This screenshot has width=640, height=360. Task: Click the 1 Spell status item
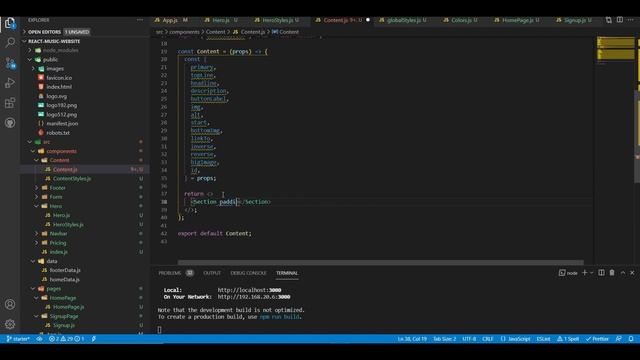[x=568, y=339]
